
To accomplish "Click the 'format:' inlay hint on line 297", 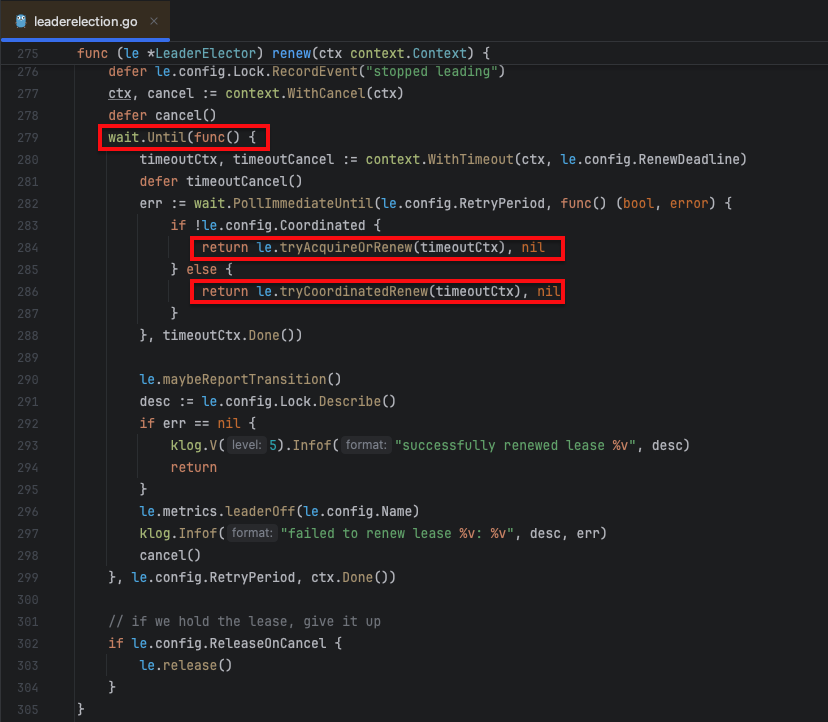I will [252, 533].
